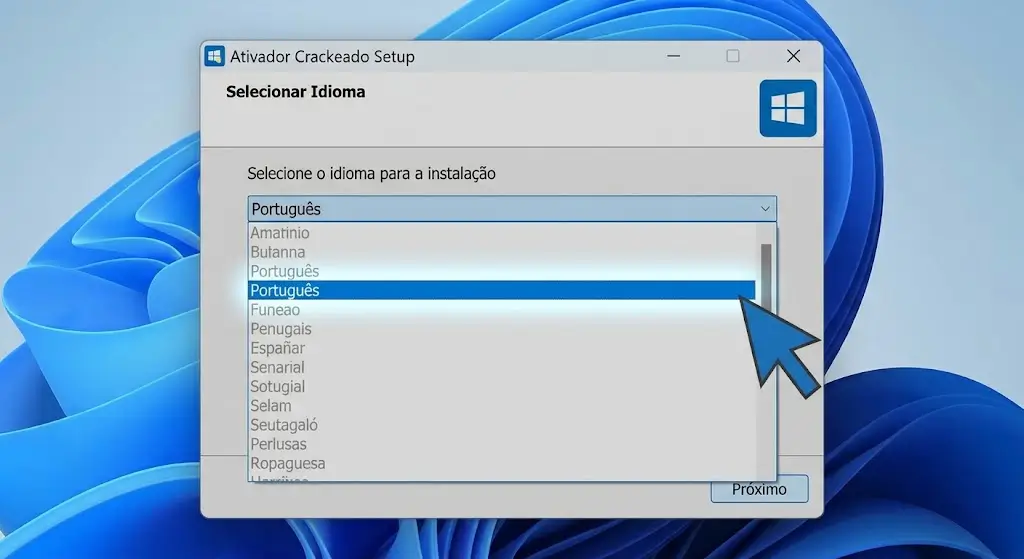Screen dimensions: 1024x559
Task: Select Penugais from the list
Action: coord(502,328)
